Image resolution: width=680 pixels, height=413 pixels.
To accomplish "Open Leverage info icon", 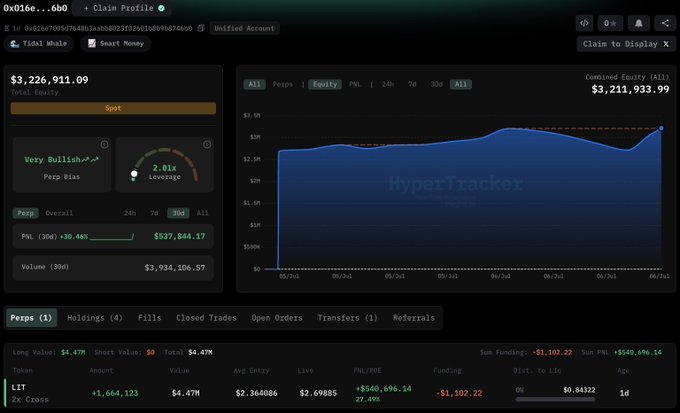I will click(x=207, y=144).
